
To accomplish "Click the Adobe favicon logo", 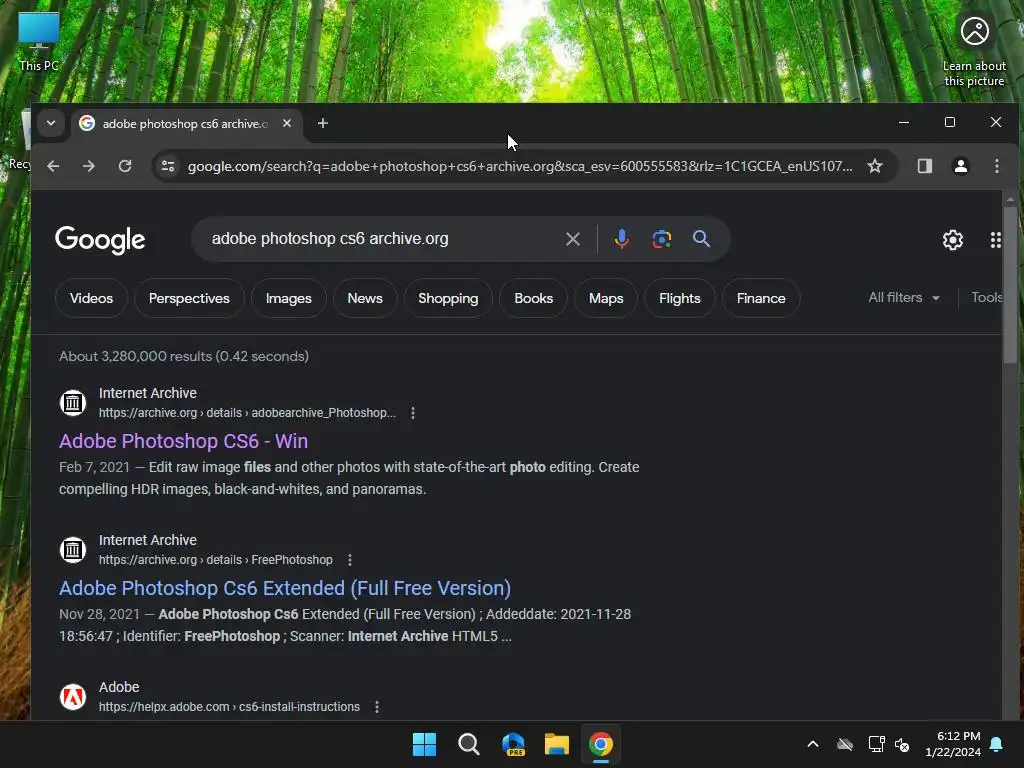I will 73,696.
